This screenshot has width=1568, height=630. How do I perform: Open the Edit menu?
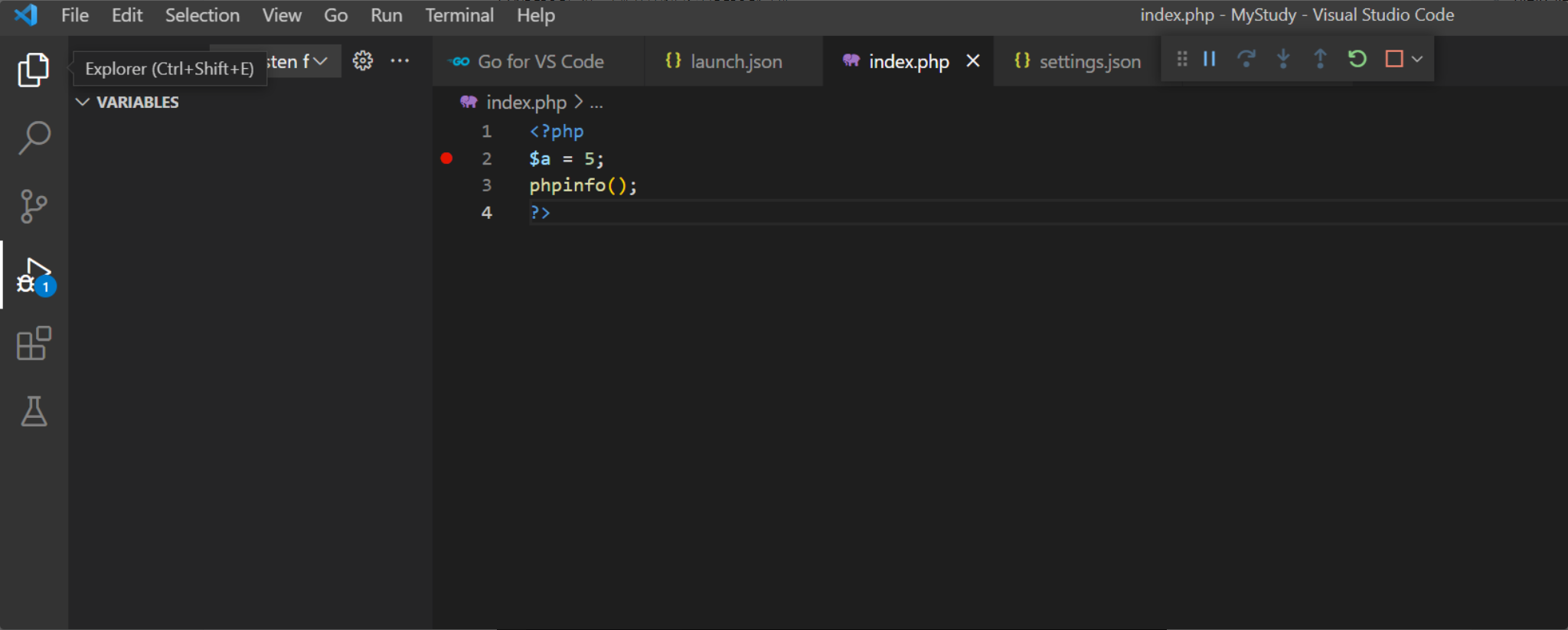127,15
